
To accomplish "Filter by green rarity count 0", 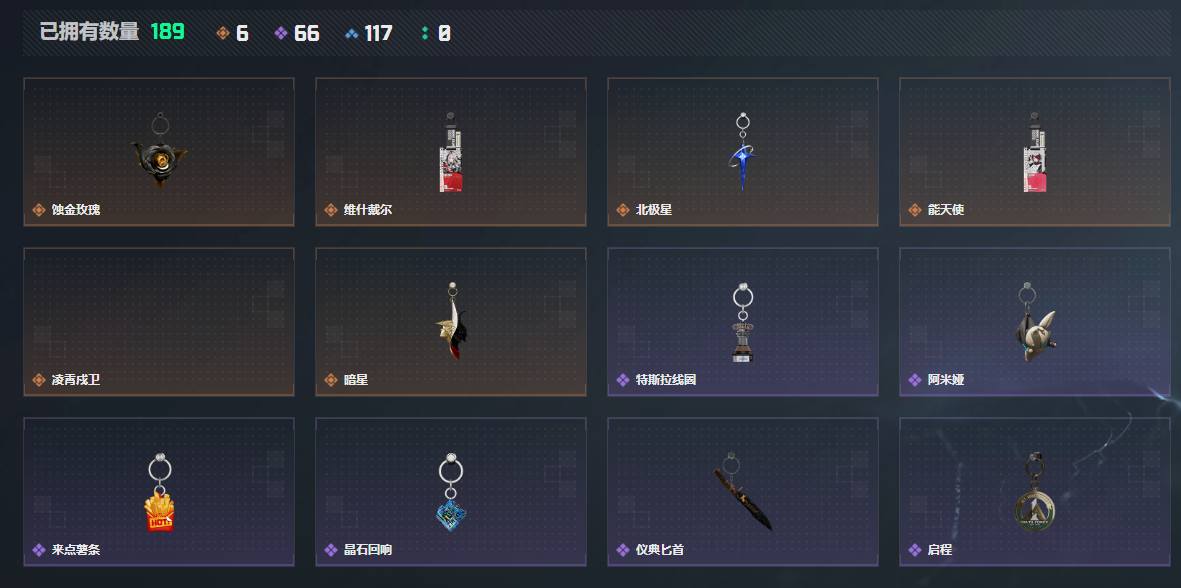I will coord(436,33).
